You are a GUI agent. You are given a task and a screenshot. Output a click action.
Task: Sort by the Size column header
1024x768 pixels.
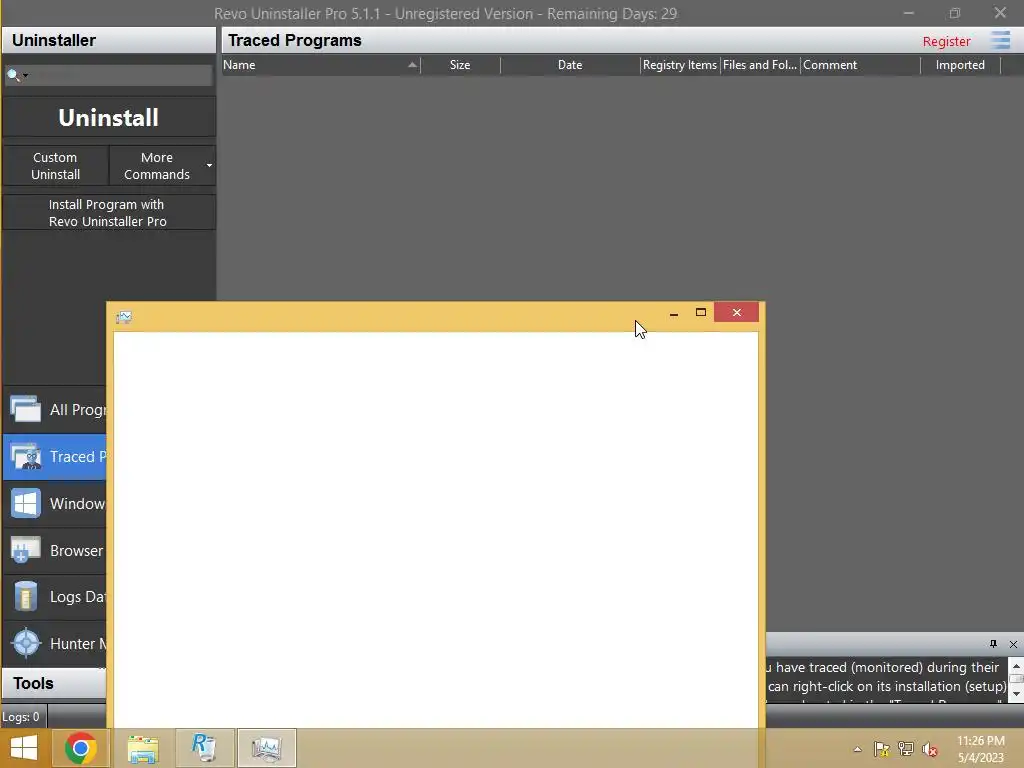(460, 65)
